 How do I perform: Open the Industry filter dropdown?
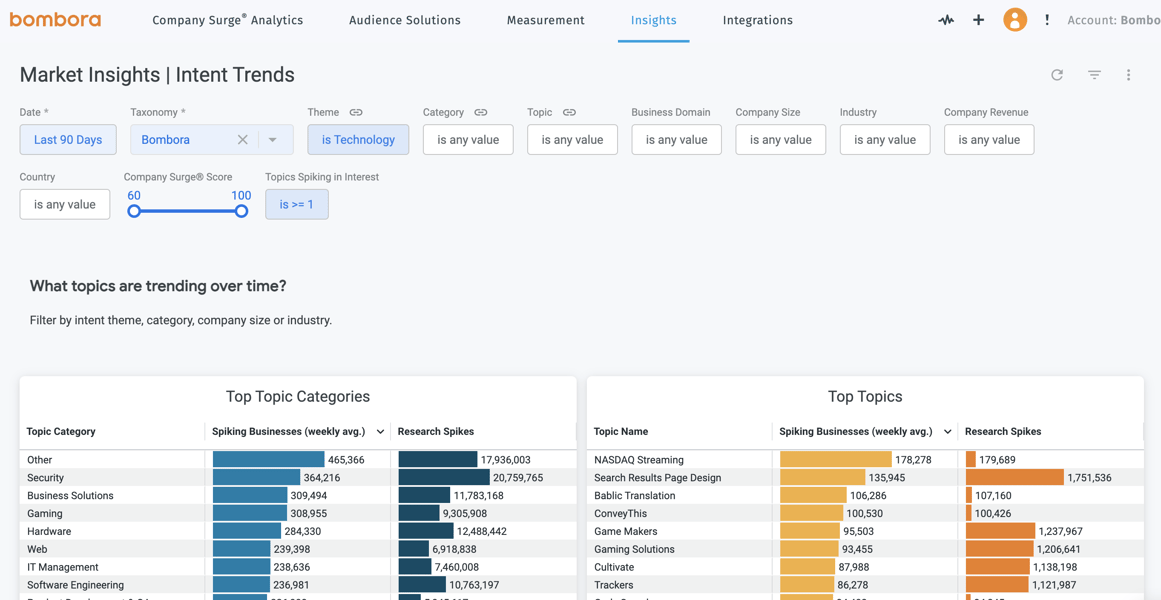(884, 139)
